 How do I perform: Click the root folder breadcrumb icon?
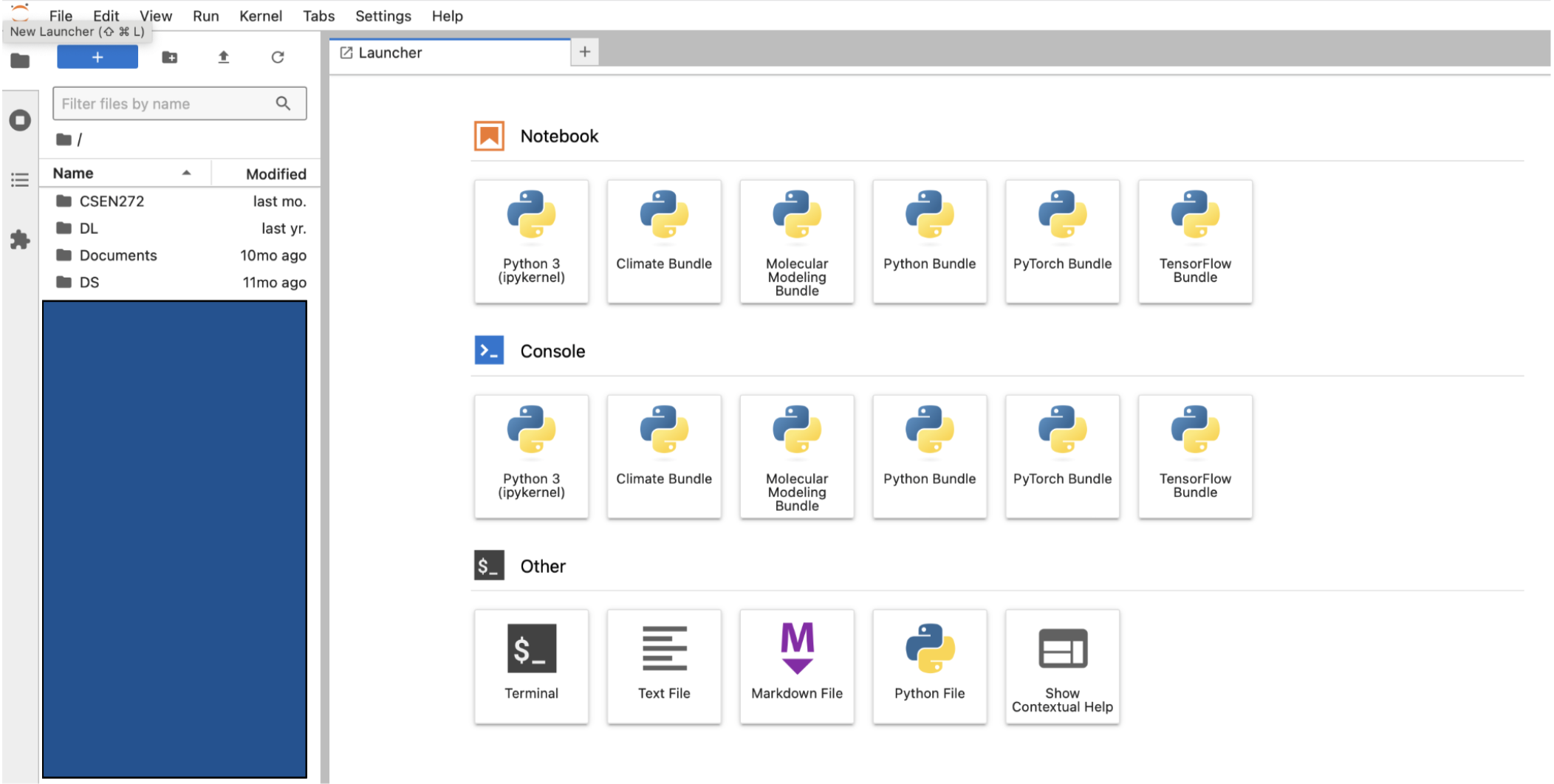(x=64, y=139)
